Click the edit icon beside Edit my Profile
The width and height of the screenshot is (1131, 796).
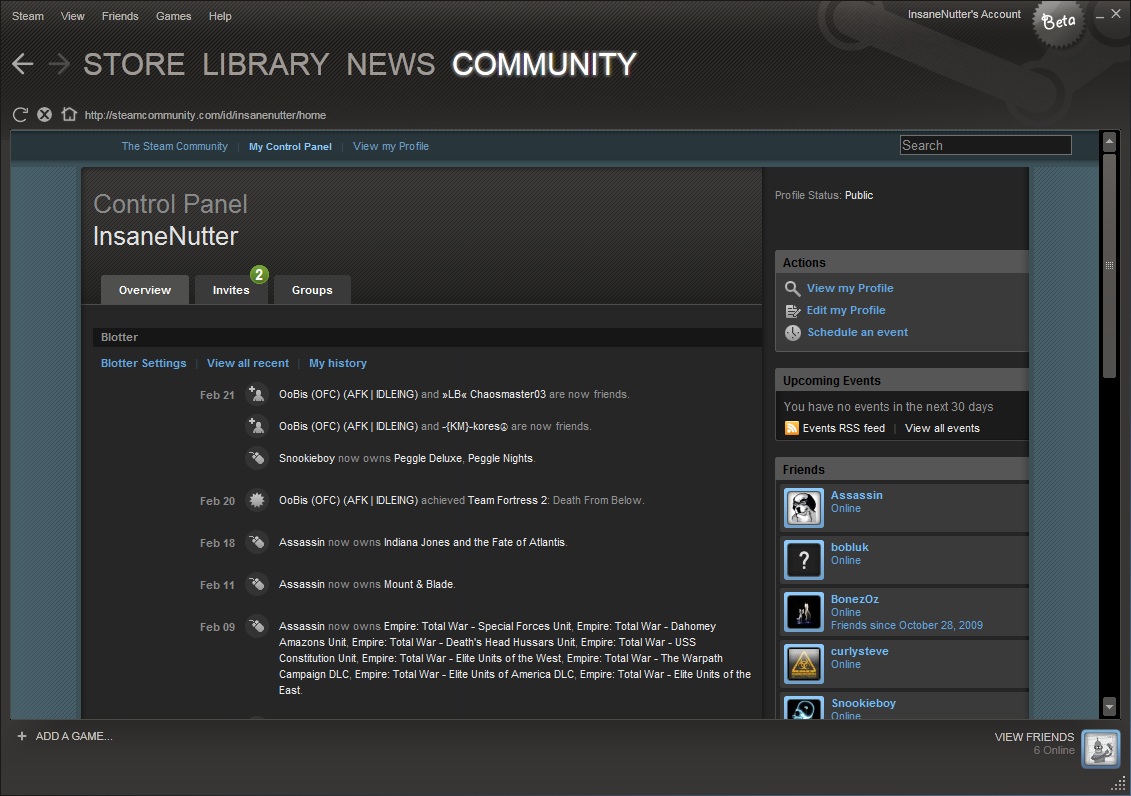tap(793, 311)
